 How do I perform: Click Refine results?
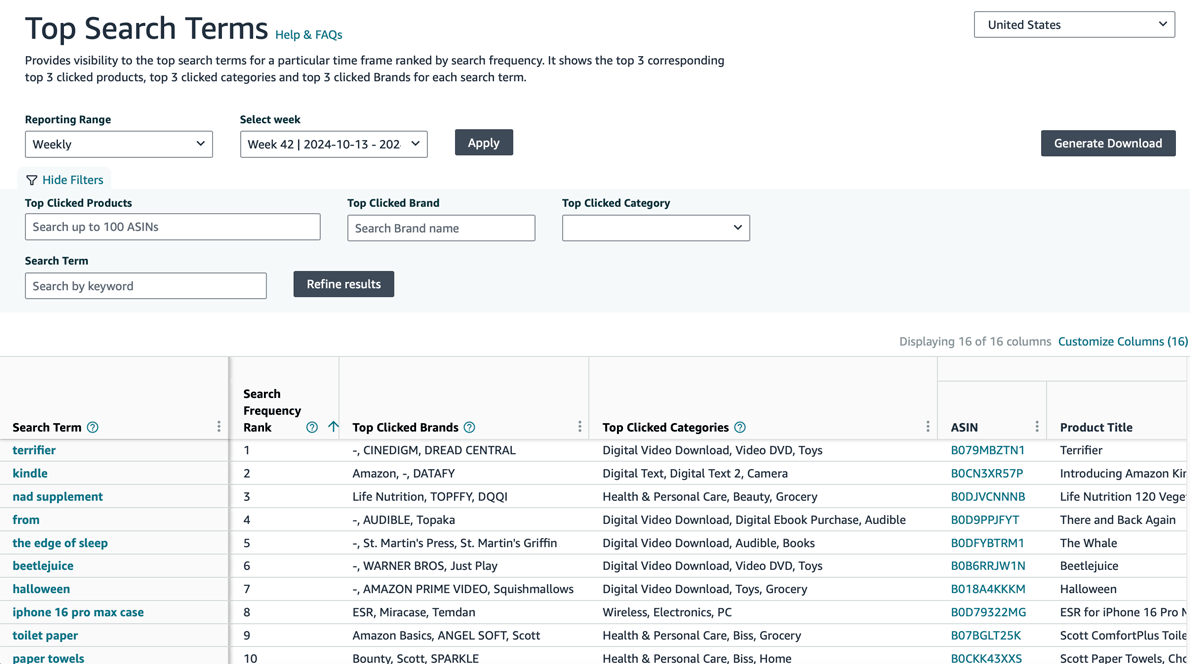point(343,283)
